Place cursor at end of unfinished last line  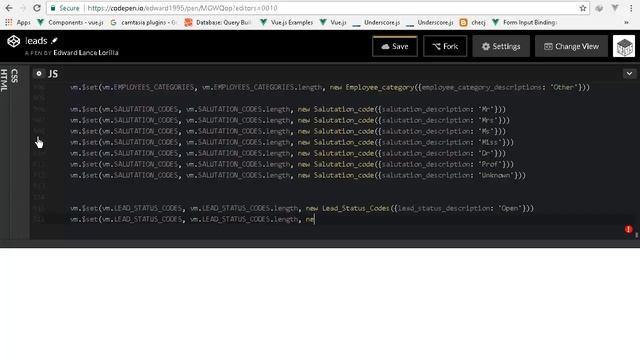(x=315, y=220)
